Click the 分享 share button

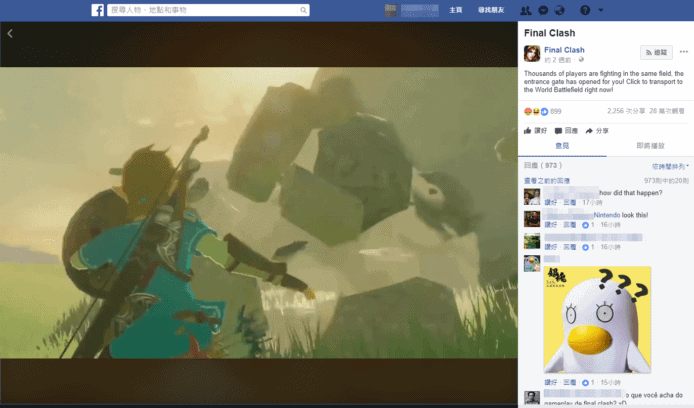(x=597, y=131)
